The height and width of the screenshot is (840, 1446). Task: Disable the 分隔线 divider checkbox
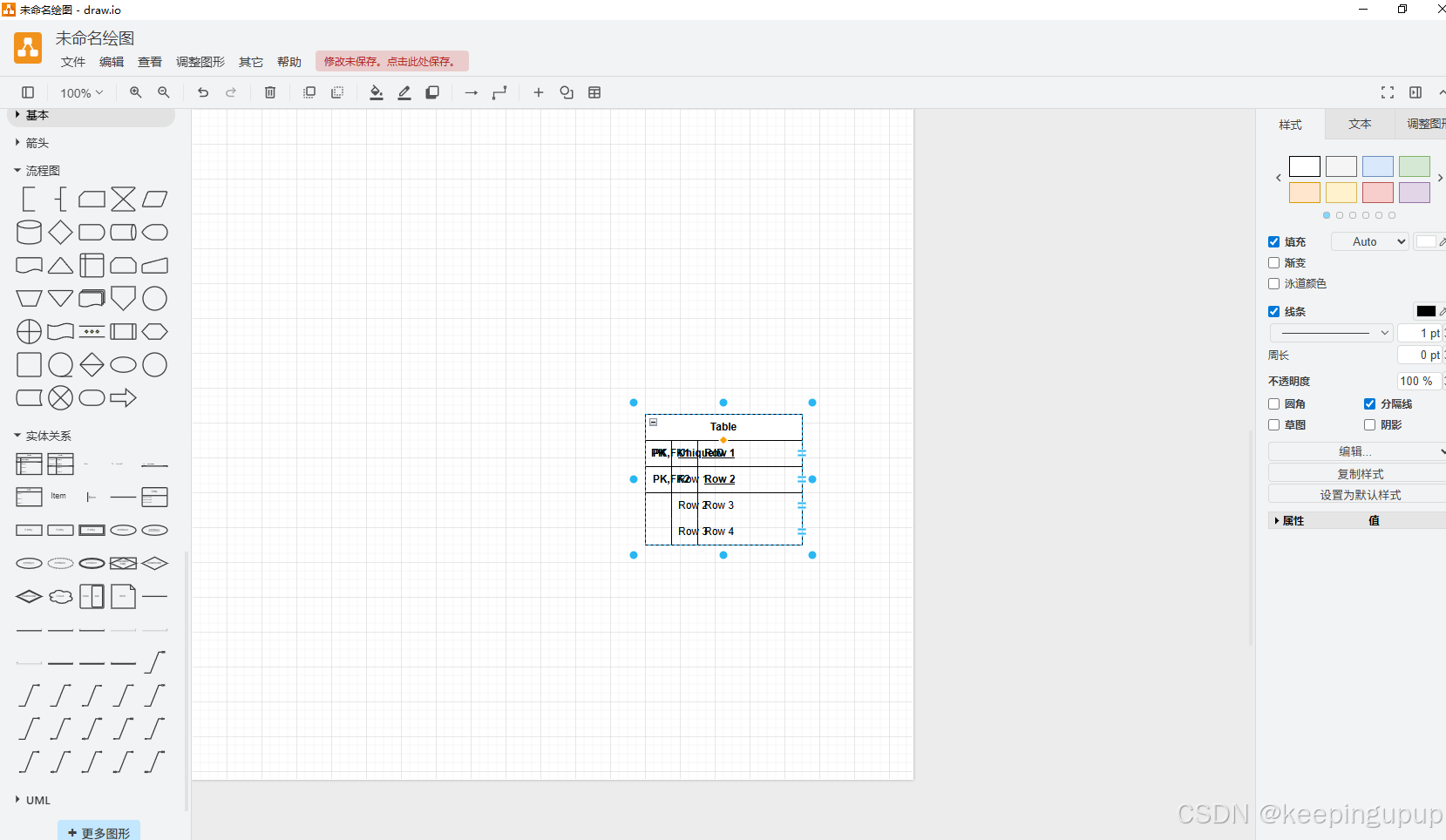pyautogui.click(x=1370, y=404)
